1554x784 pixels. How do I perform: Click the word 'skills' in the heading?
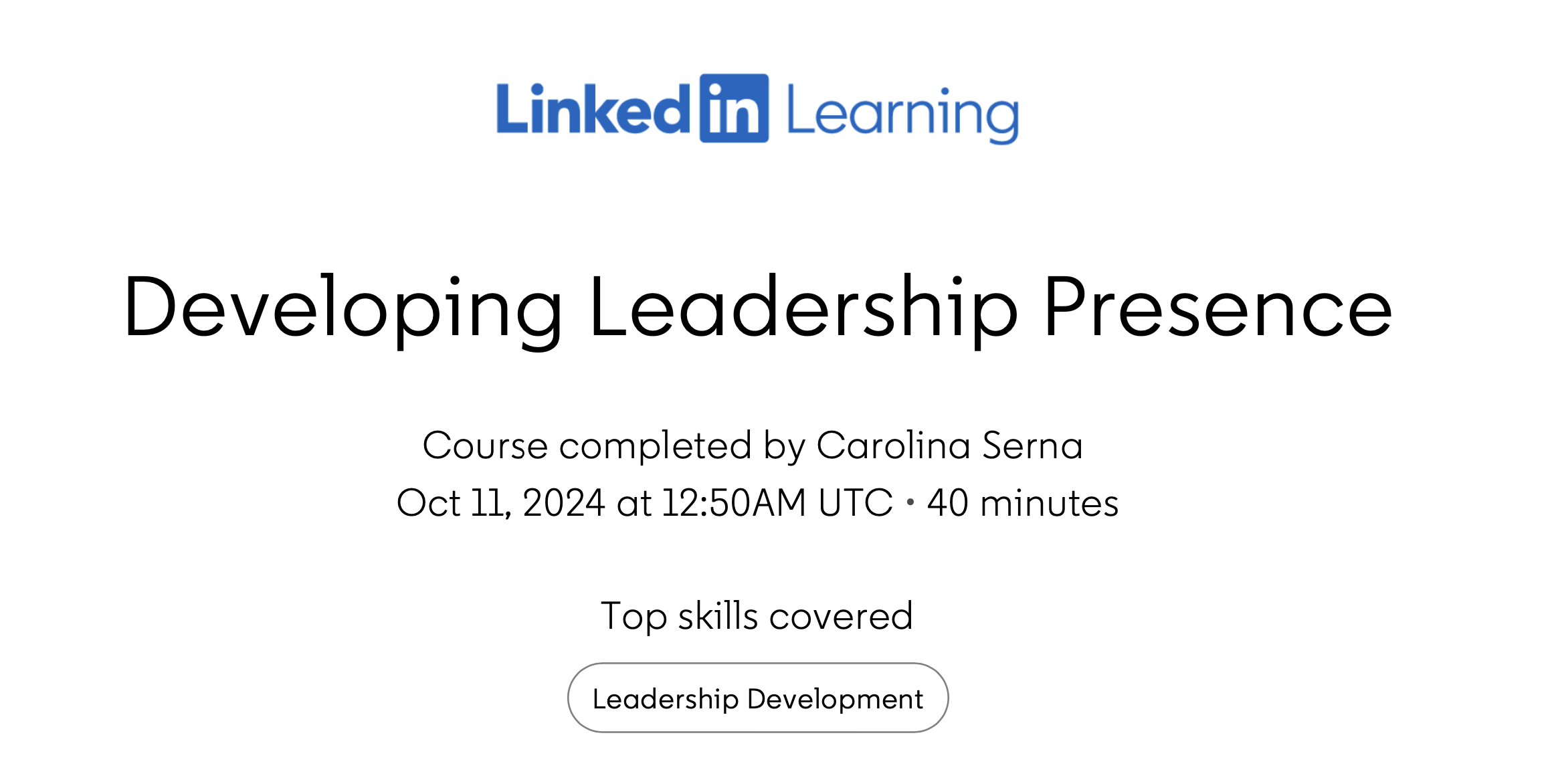(718, 616)
